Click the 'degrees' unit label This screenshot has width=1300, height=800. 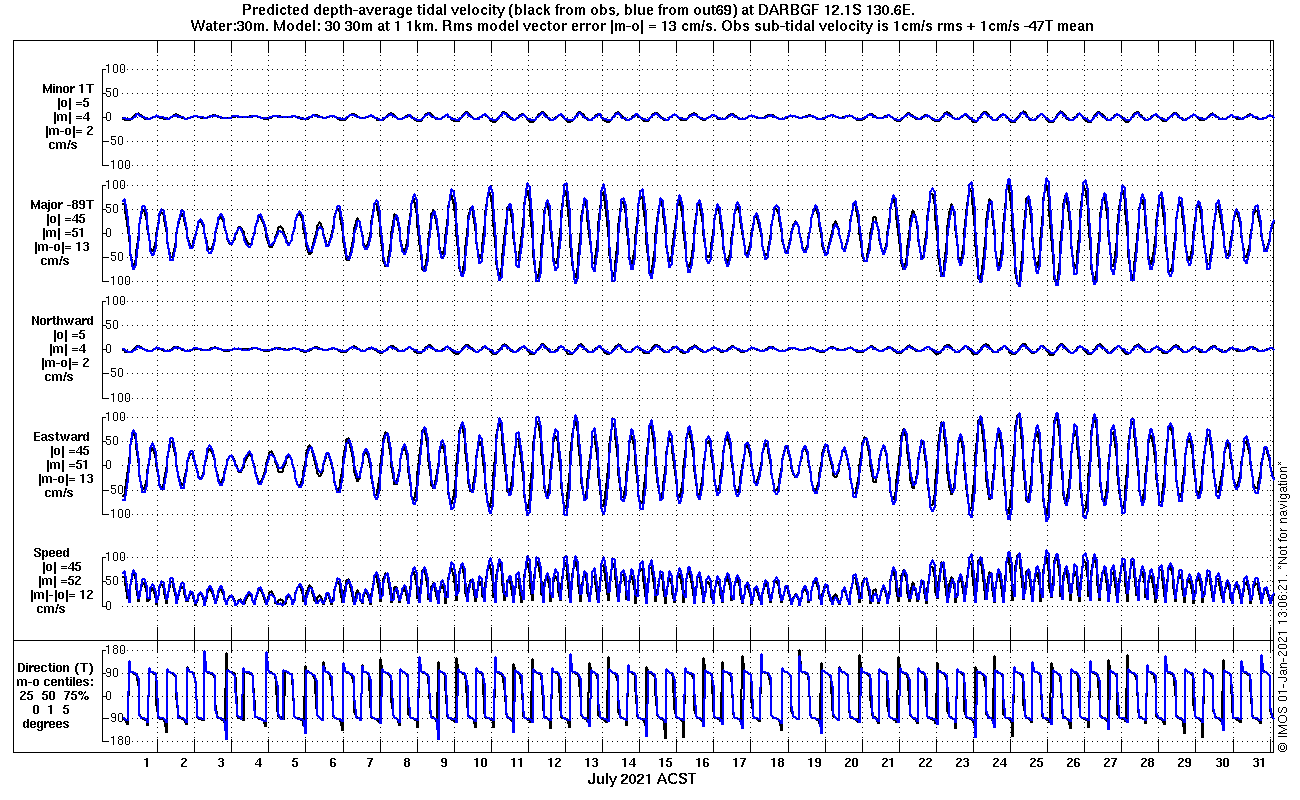[47, 724]
